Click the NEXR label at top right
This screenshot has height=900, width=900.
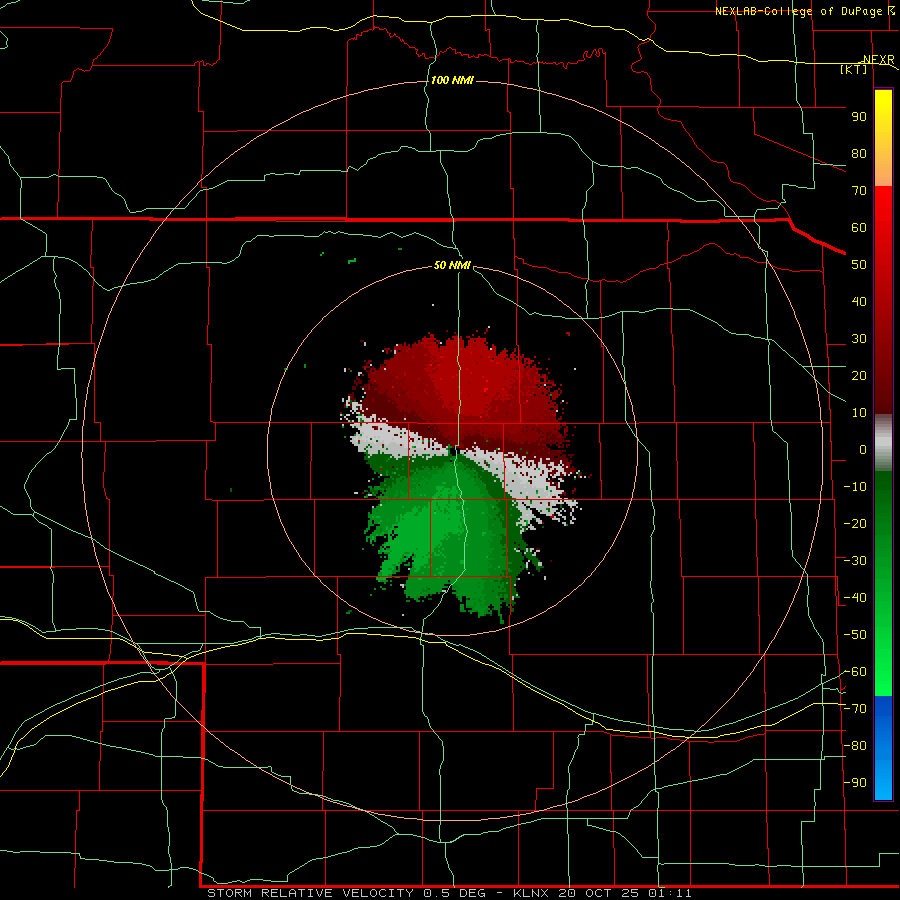click(x=878, y=59)
